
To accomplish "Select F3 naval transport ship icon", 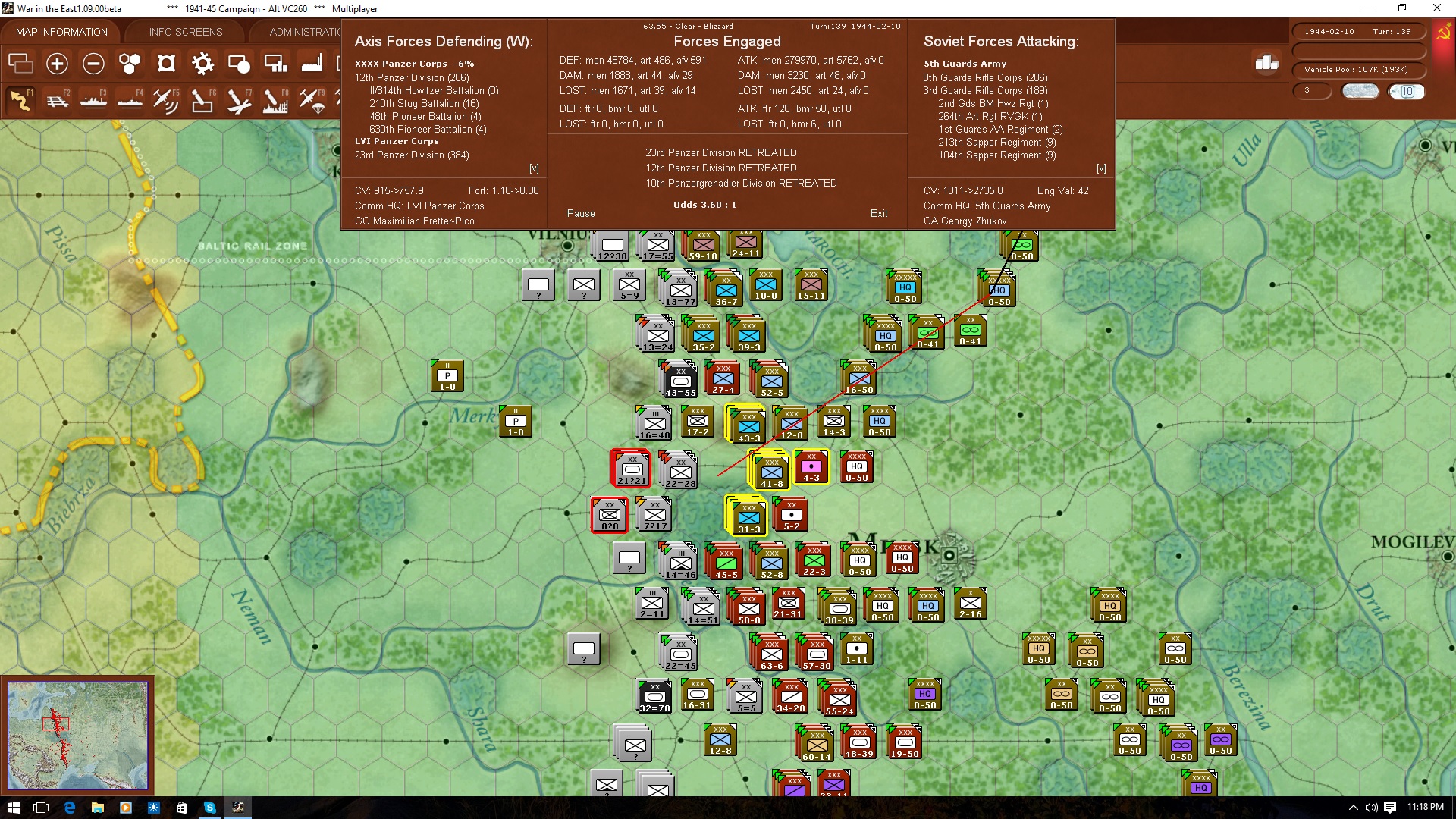I will click(x=93, y=100).
